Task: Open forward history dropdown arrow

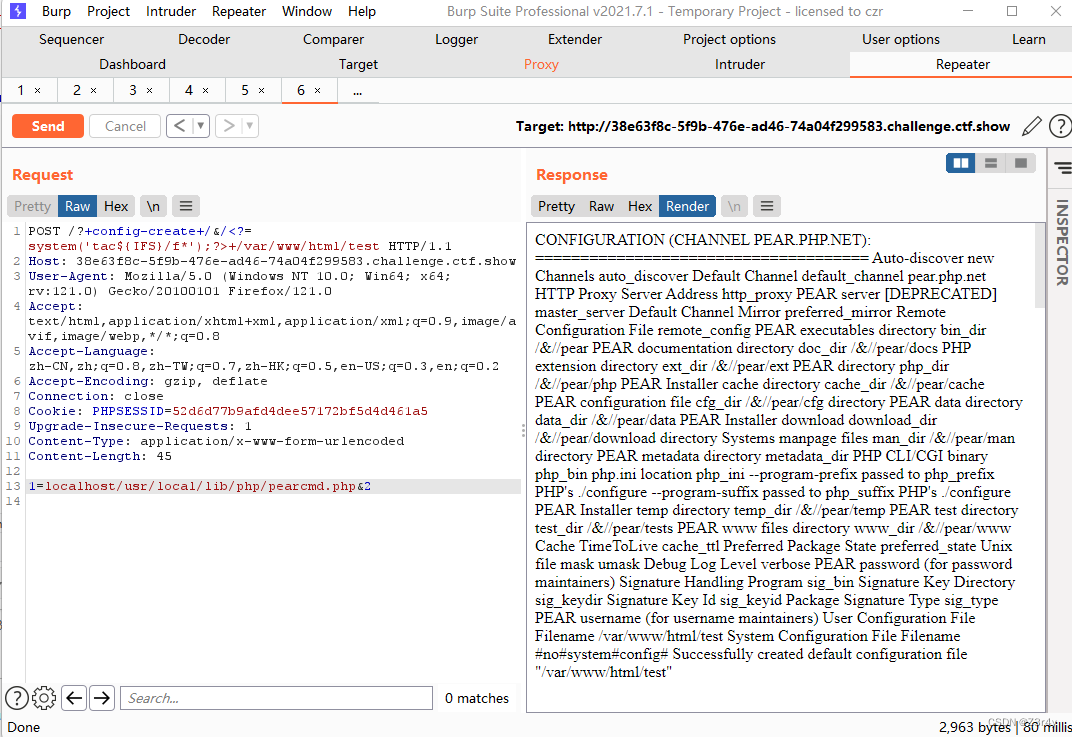Action: [x=250, y=126]
